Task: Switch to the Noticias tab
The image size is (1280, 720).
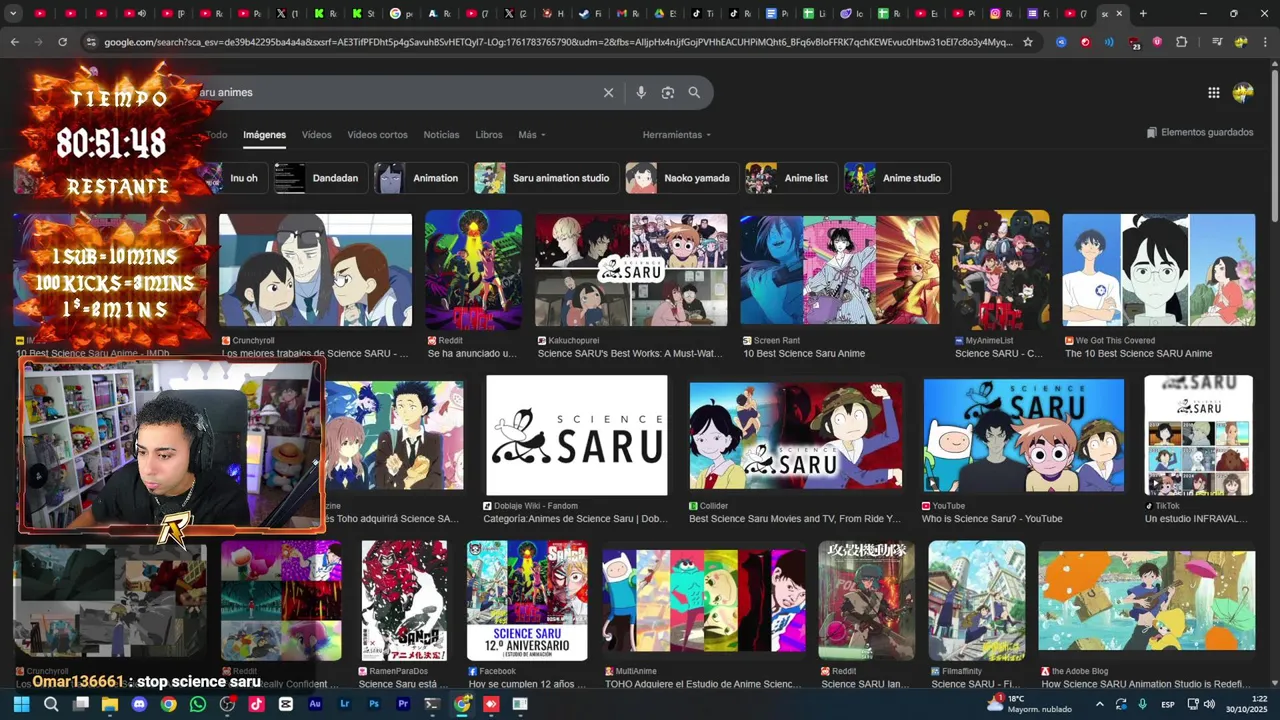Action: click(441, 135)
